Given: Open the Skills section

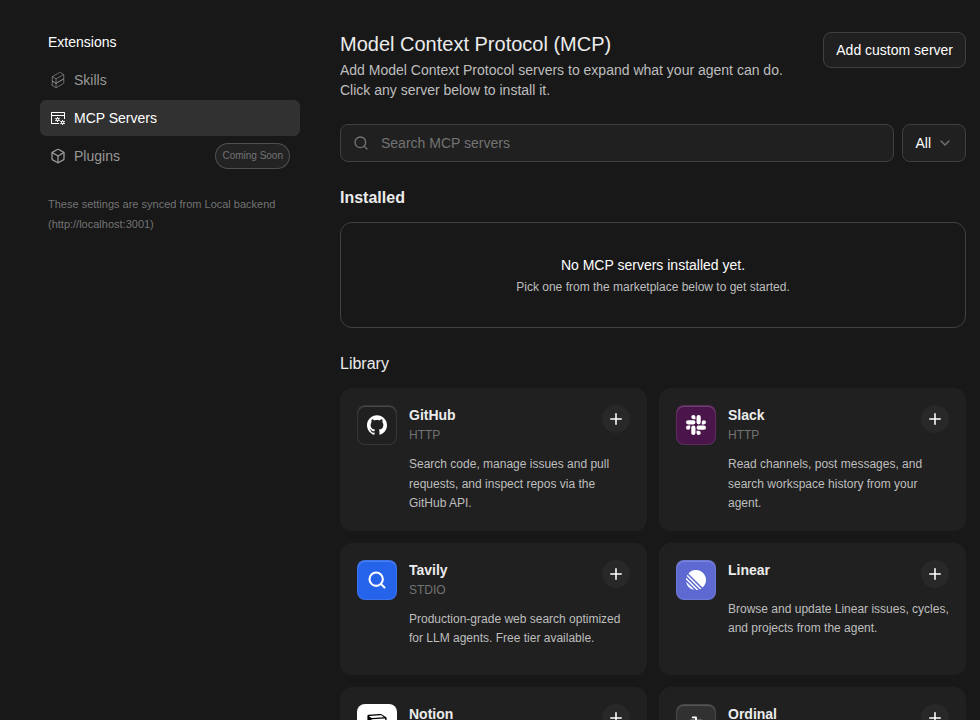Looking at the screenshot, I should pos(169,80).
